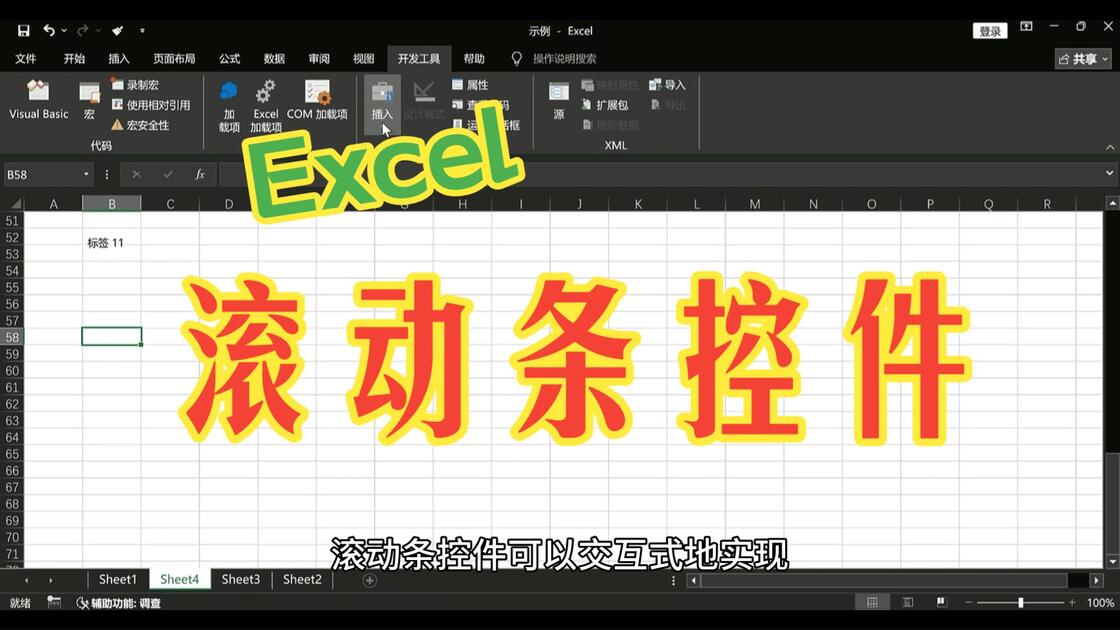The height and width of the screenshot is (630, 1120).
Task: Click the 标签 11 label control
Action: point(105,243)
